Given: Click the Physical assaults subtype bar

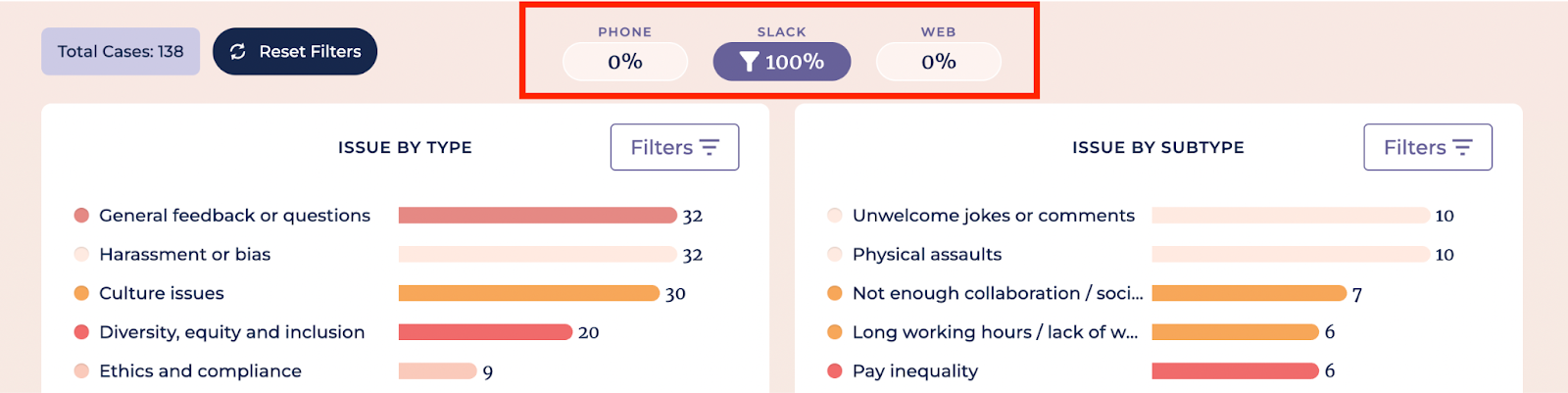Looking at the screenshot, I should point(1290,255).
